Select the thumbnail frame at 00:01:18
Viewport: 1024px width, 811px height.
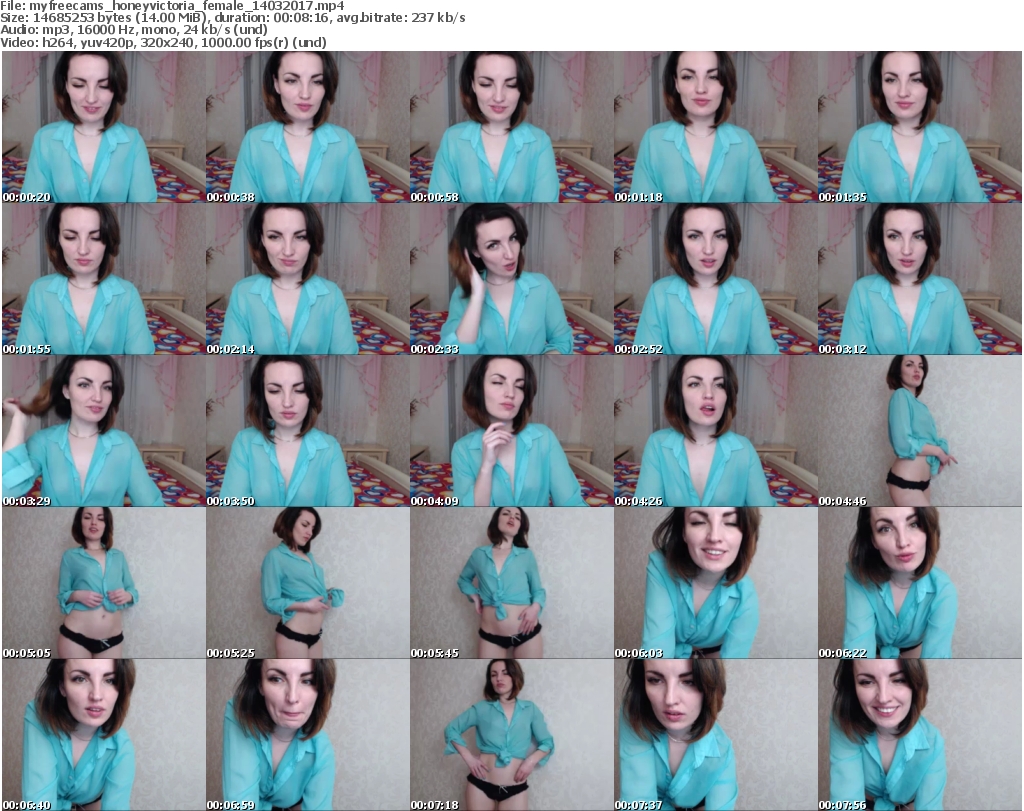716,127
